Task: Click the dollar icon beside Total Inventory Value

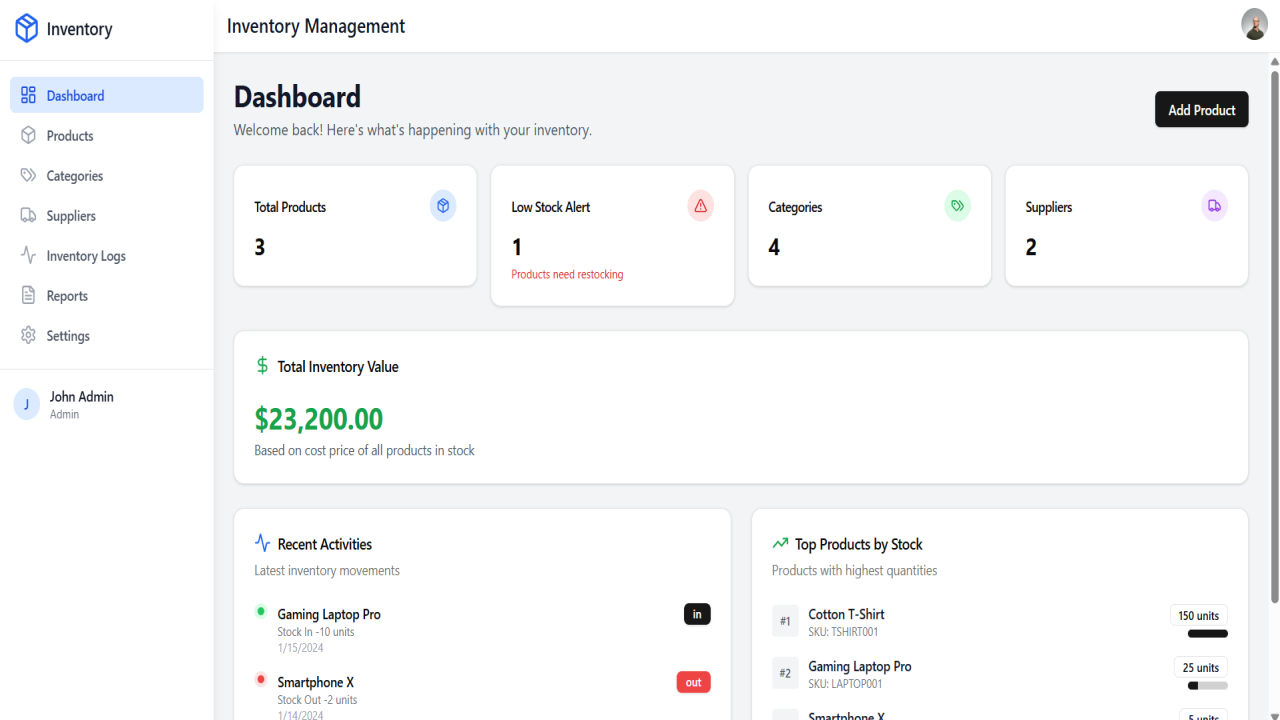Action: pos(261,366)
